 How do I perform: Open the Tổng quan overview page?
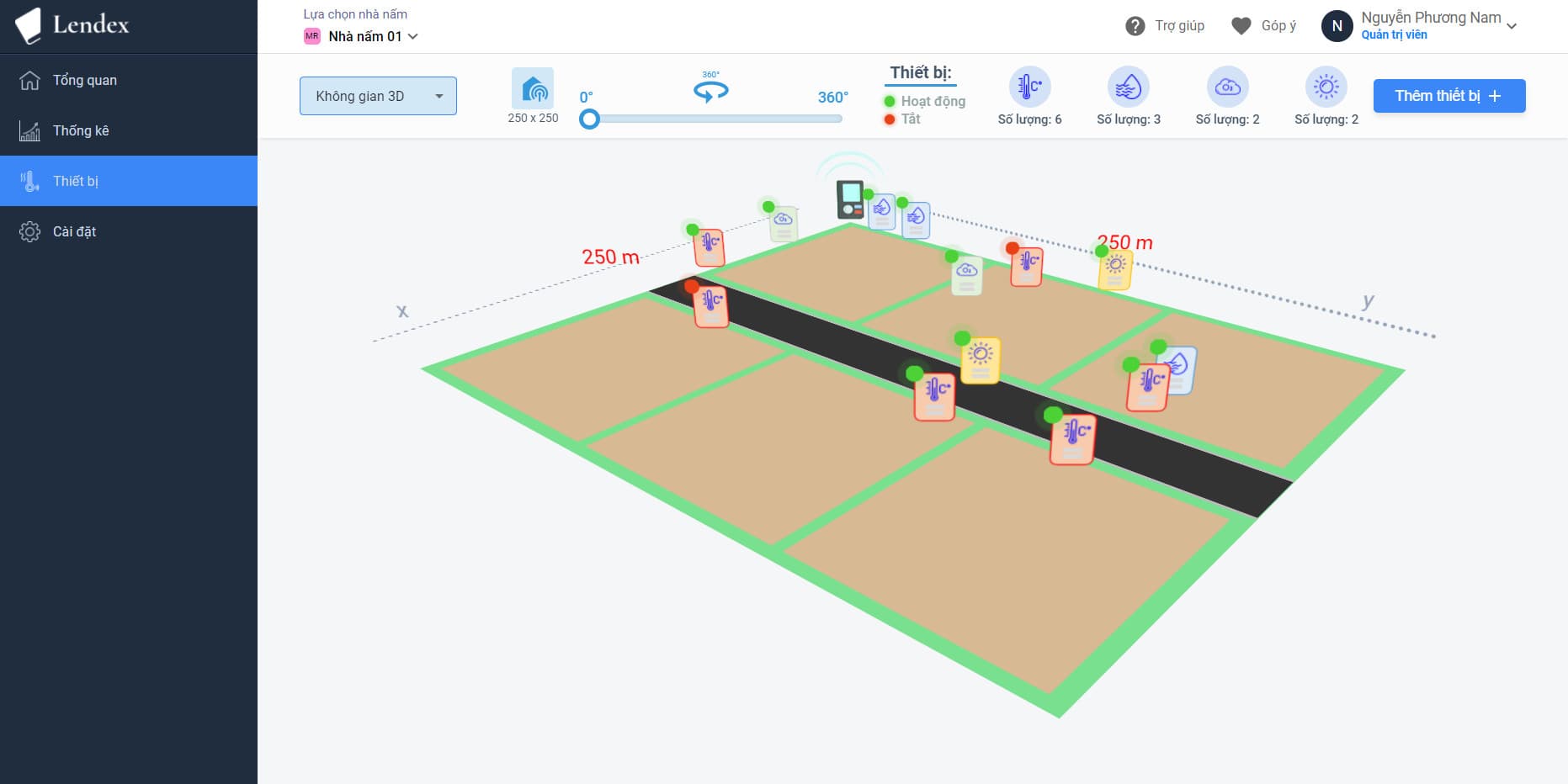(129, 80)
